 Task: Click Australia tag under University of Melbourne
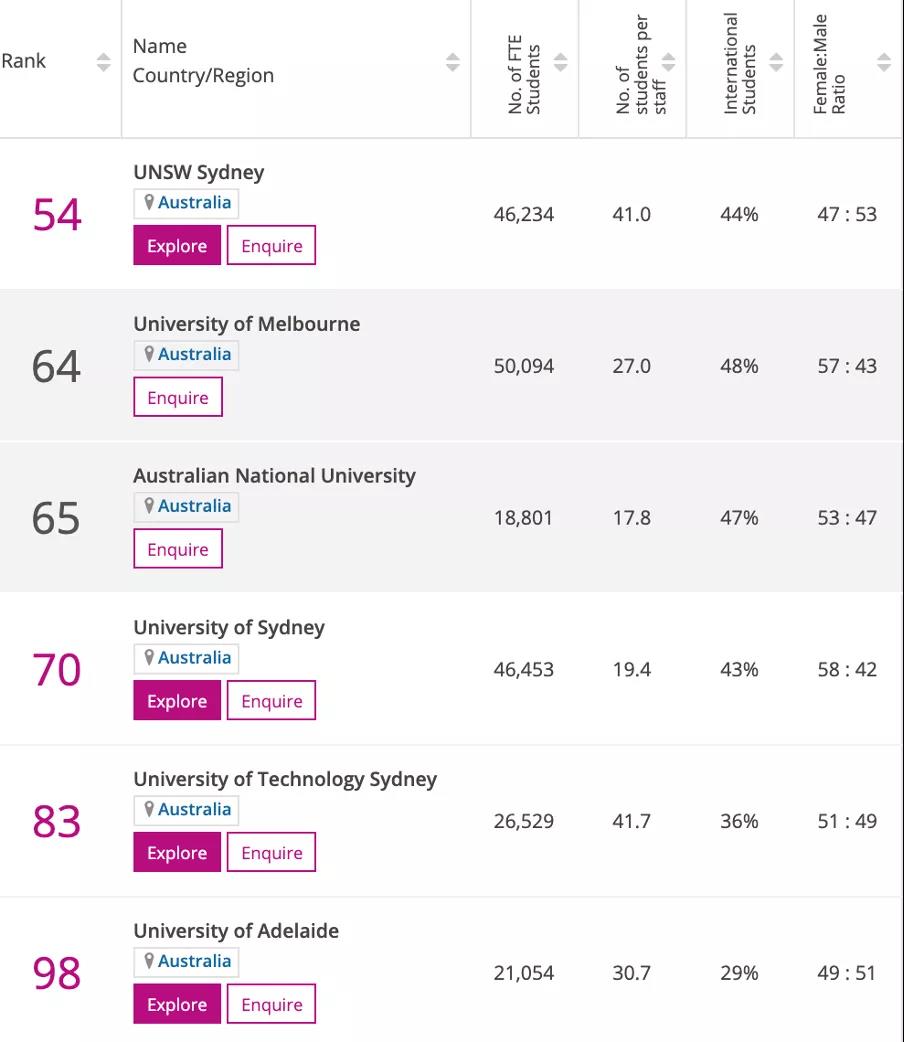click(x=194, y=354)
